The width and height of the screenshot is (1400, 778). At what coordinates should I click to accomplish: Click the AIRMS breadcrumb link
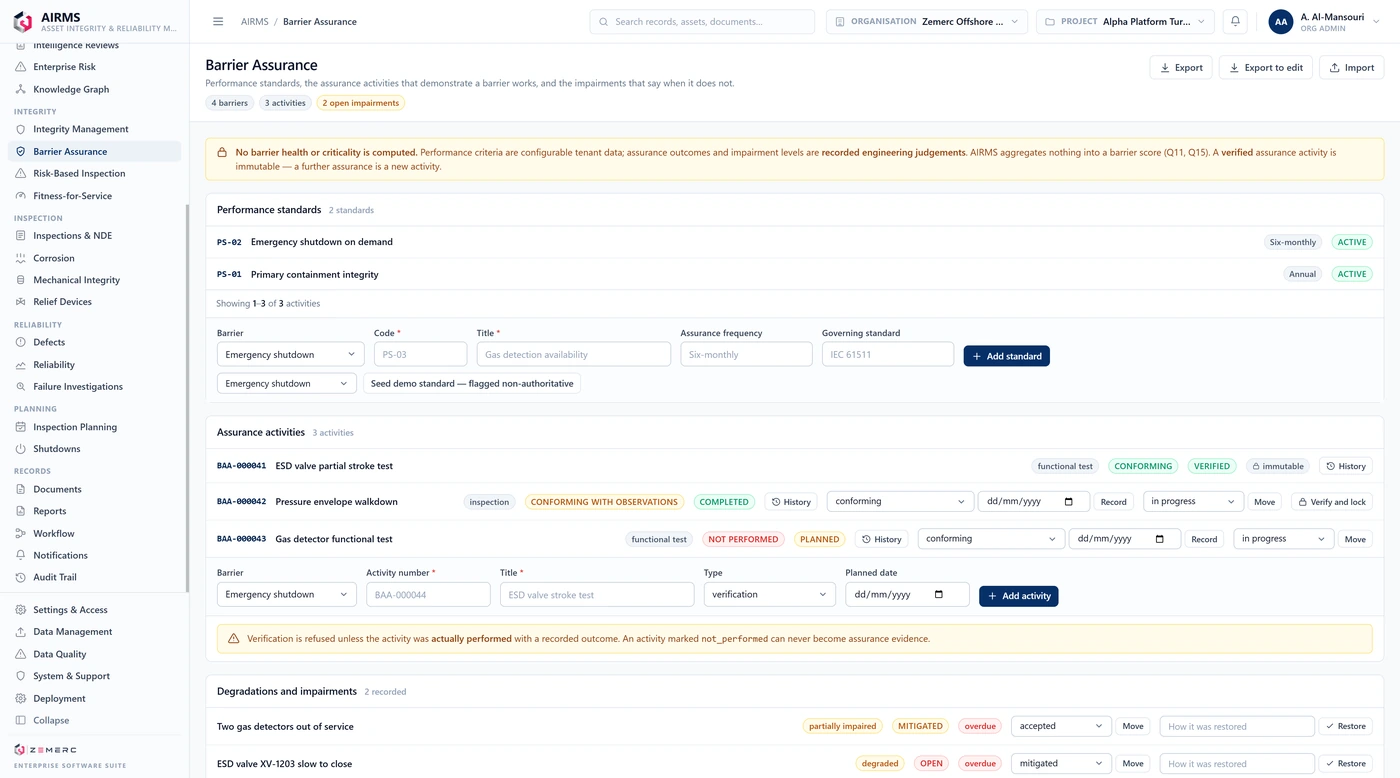point(254,21)
